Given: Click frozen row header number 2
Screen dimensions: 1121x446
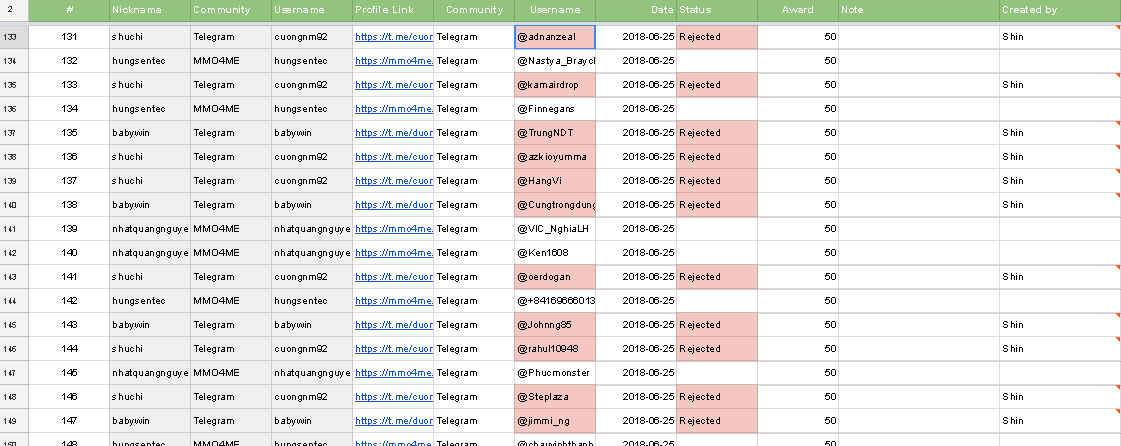Looking at the screenshot, I should pyautogui.click(x=11, y=10).
